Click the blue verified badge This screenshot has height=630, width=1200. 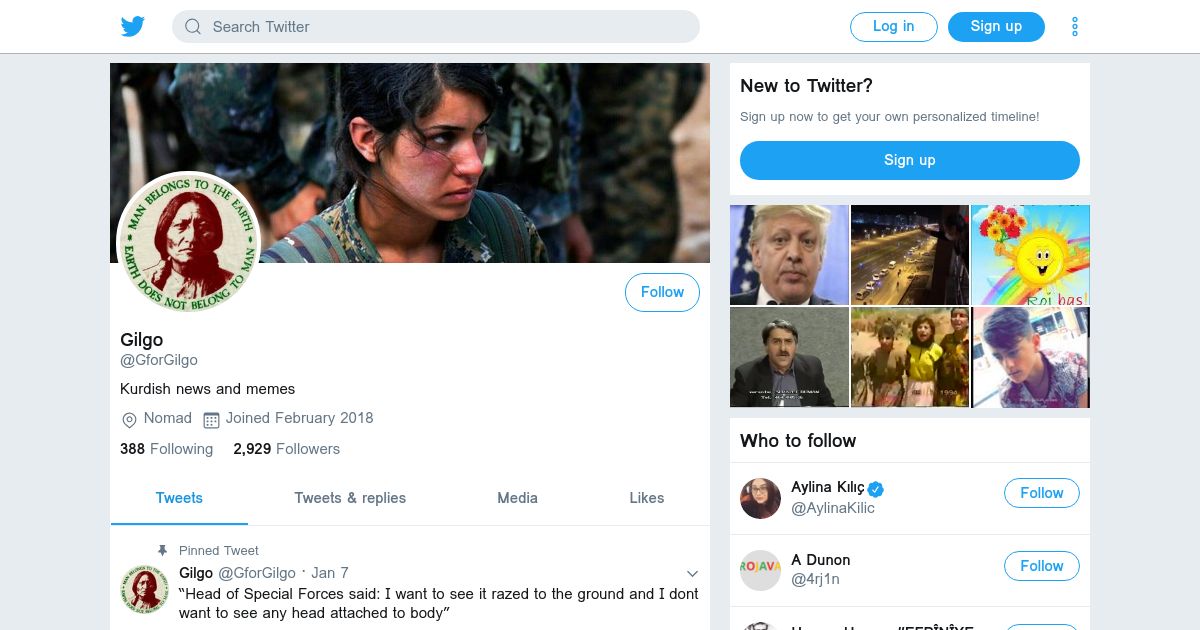click(876, 489)
